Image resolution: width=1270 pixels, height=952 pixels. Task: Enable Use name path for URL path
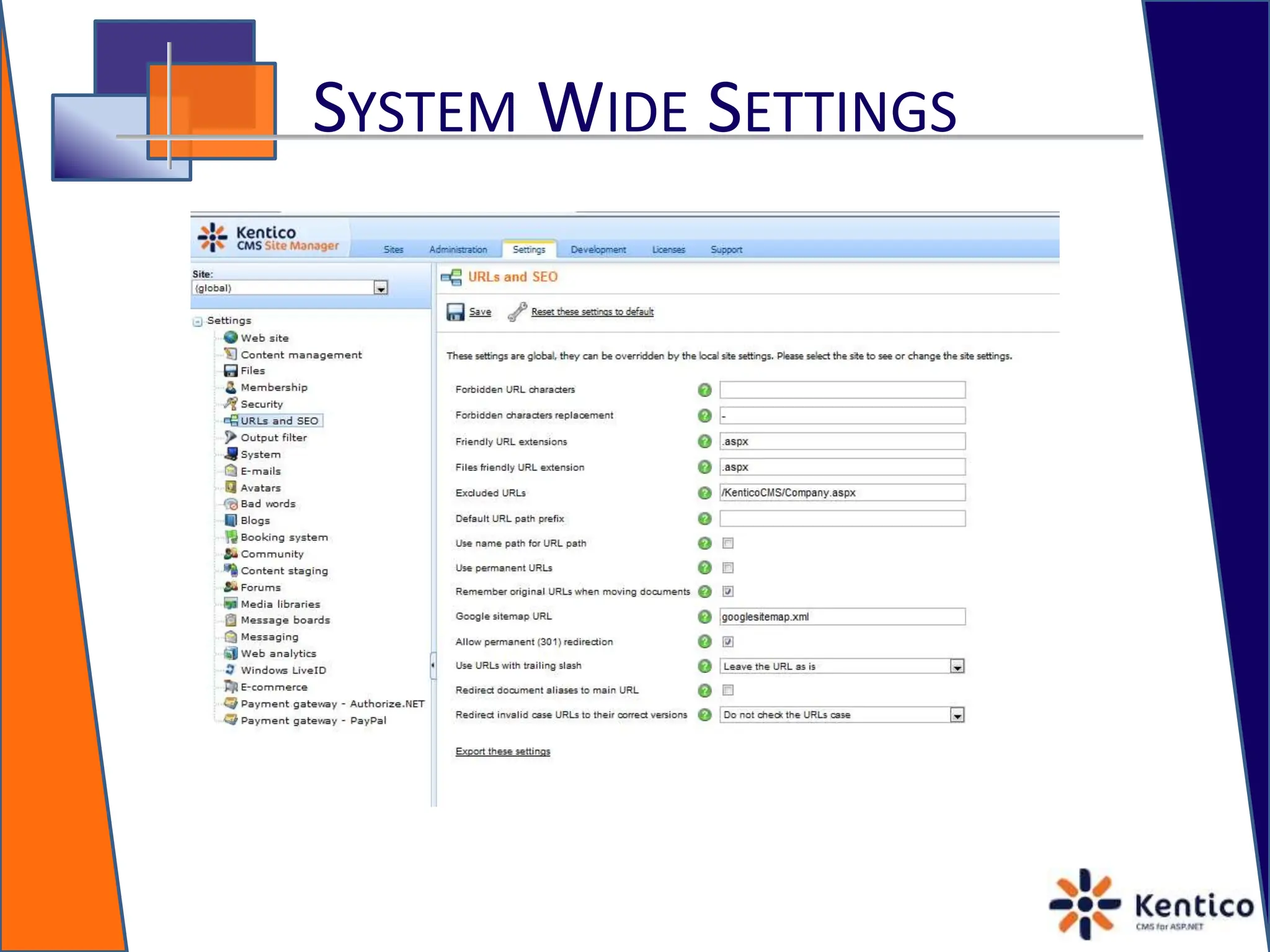pos(728,544)
